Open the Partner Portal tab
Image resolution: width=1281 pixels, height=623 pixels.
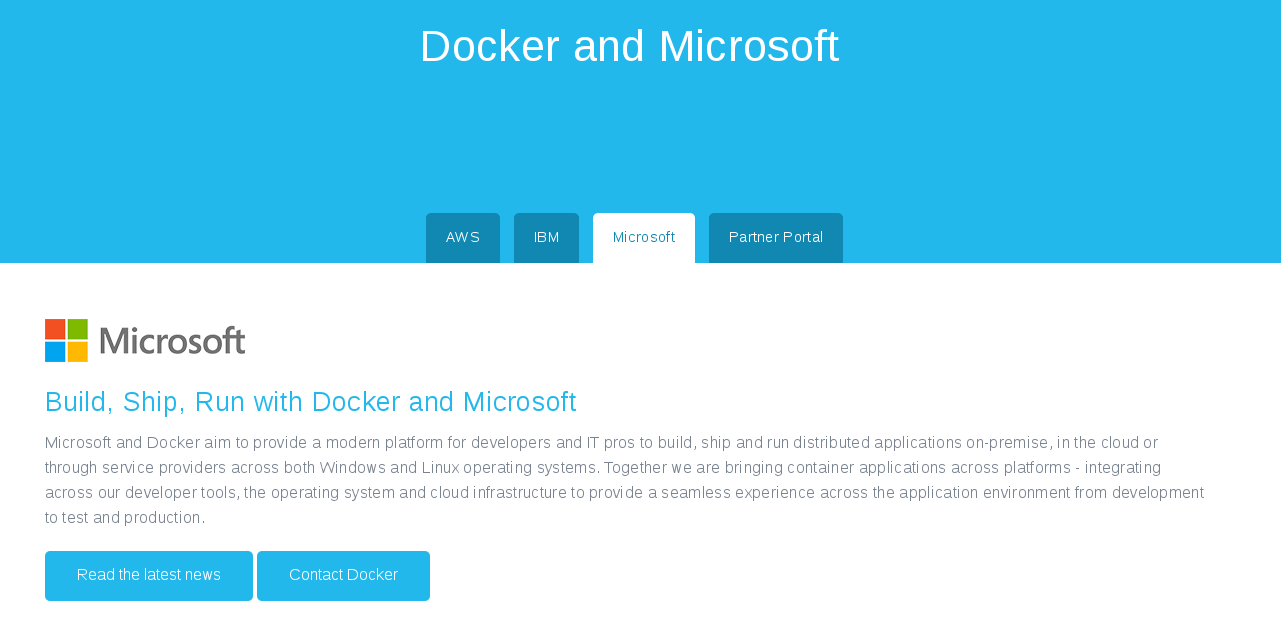point(776,238)
